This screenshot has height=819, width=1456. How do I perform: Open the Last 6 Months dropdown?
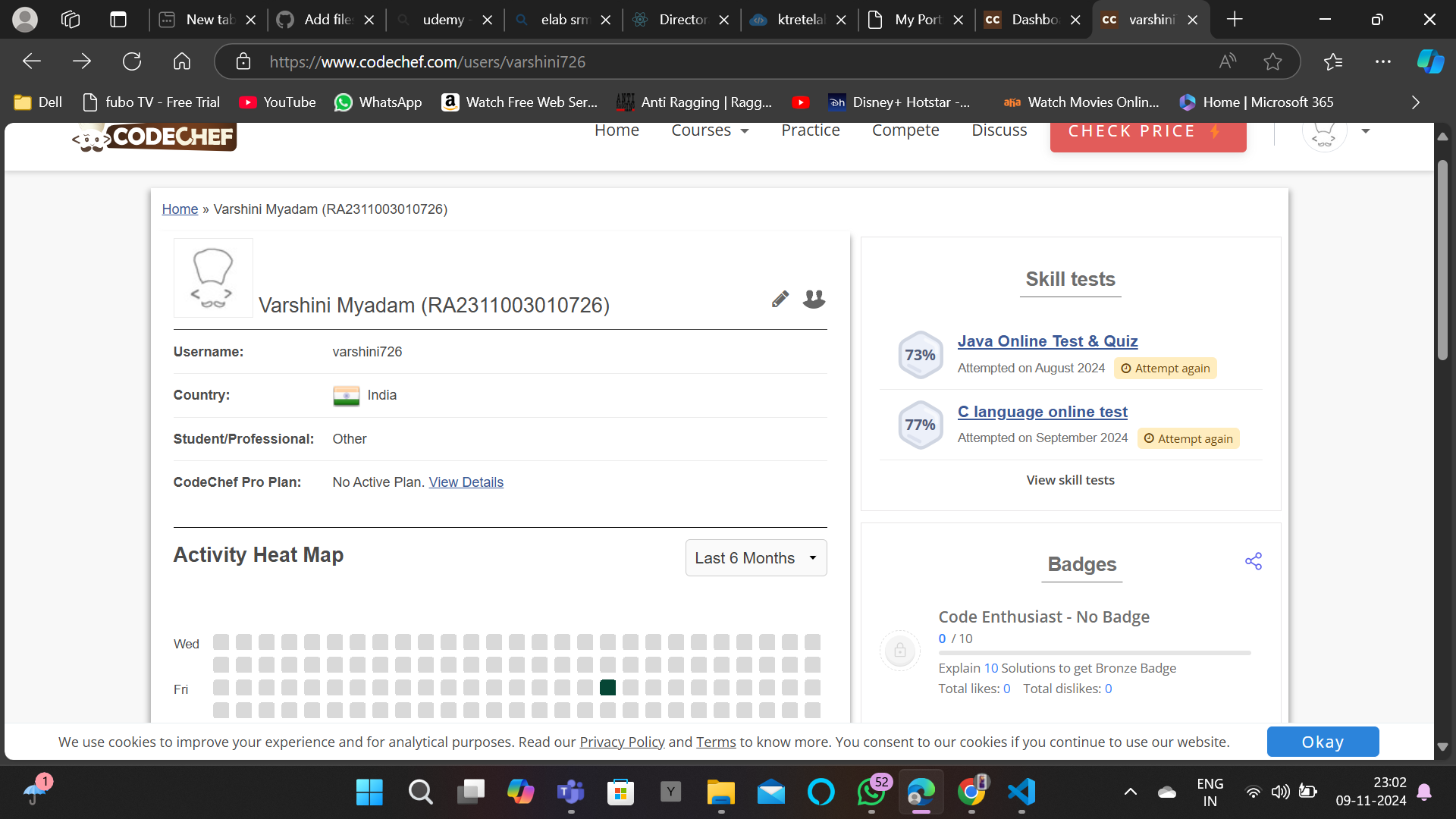tap(756, 558)
